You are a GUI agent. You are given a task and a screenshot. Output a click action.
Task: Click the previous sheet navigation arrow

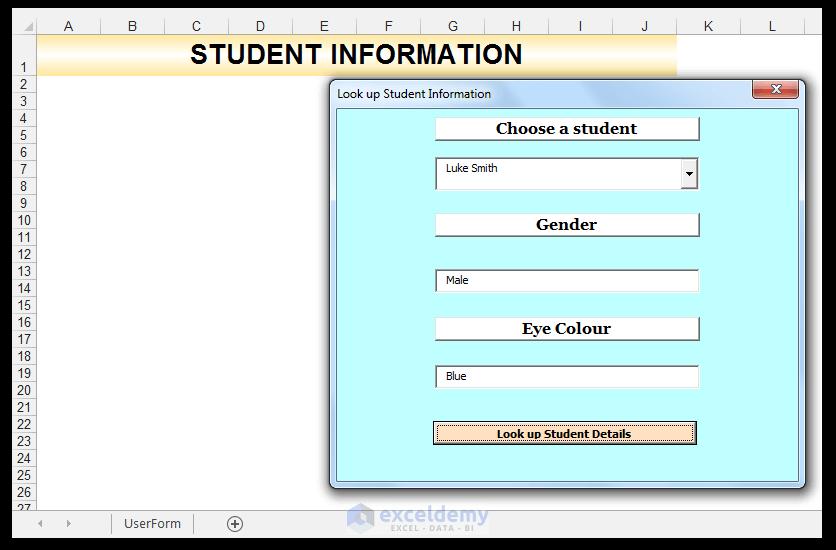(41, 524)
